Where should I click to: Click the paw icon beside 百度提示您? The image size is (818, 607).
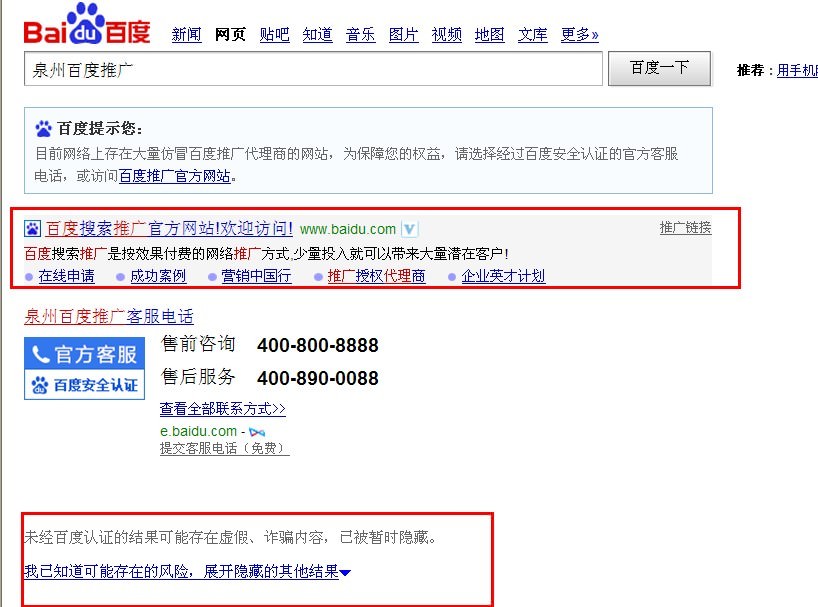click(x=43, y=128)
